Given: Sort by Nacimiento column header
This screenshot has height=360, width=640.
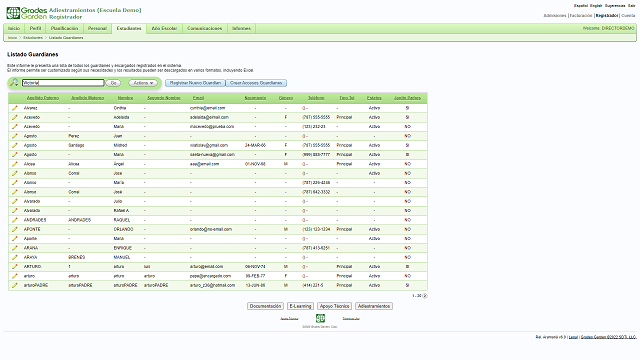Looking at the screenshot, I should [x=256, y=98].
